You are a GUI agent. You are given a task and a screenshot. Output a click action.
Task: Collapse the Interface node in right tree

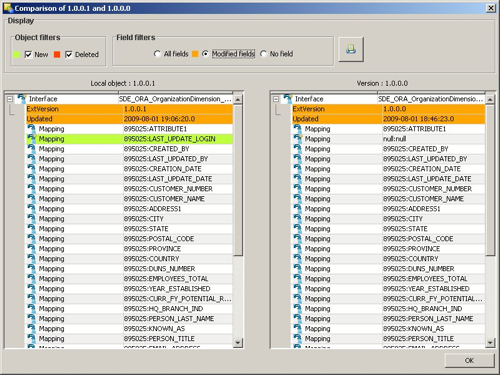276,99
